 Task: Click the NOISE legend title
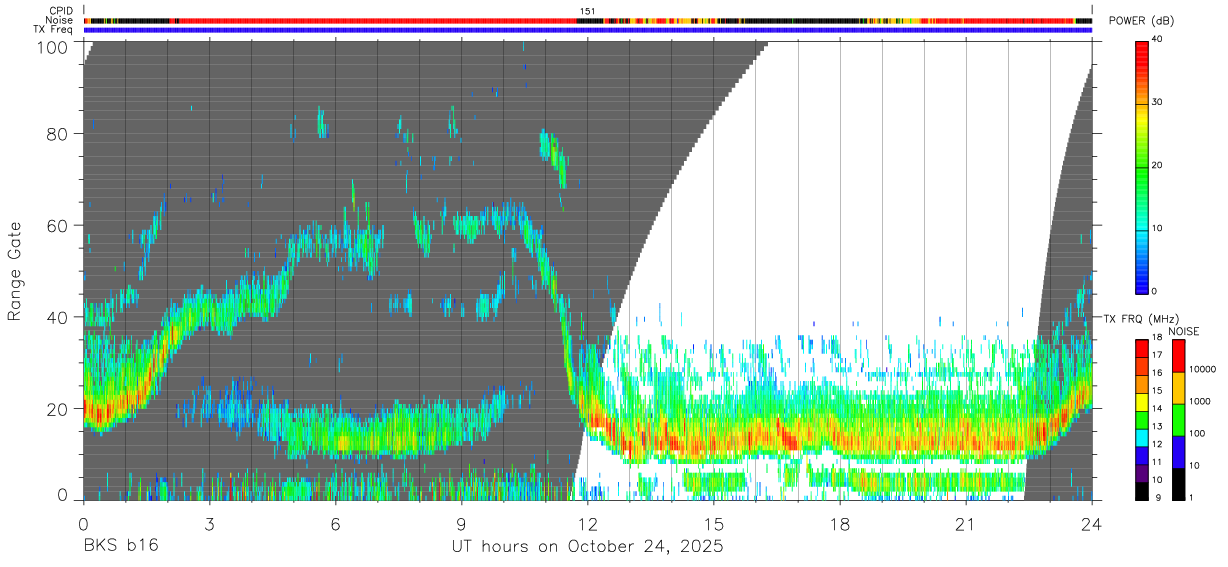[x=1185, y=331]
